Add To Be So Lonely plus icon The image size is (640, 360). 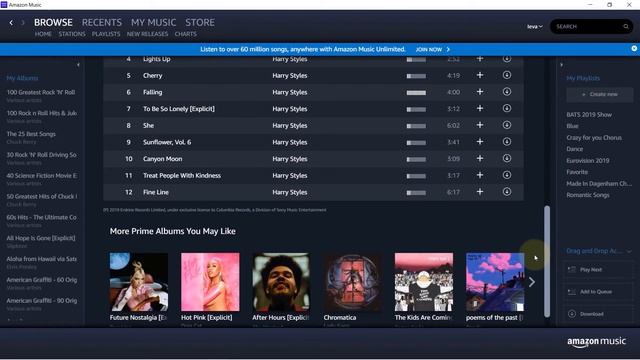(480, 109)
